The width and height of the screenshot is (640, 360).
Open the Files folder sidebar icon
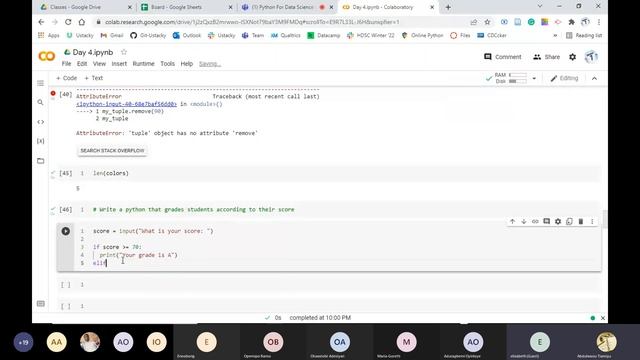(x=40, y=161)
